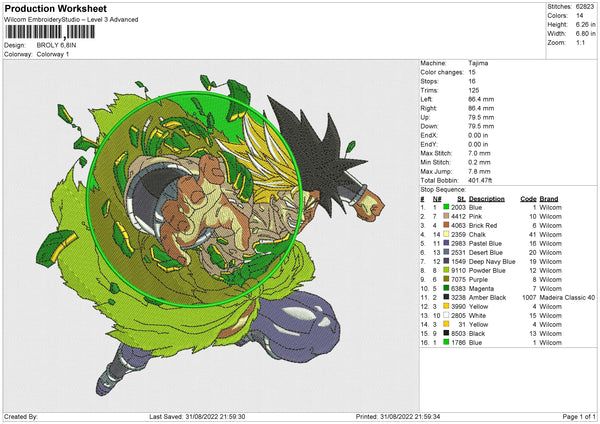Select the swatch for 6383 Magenta
This screenshot has height=424, width=600.
pos(446,289)
